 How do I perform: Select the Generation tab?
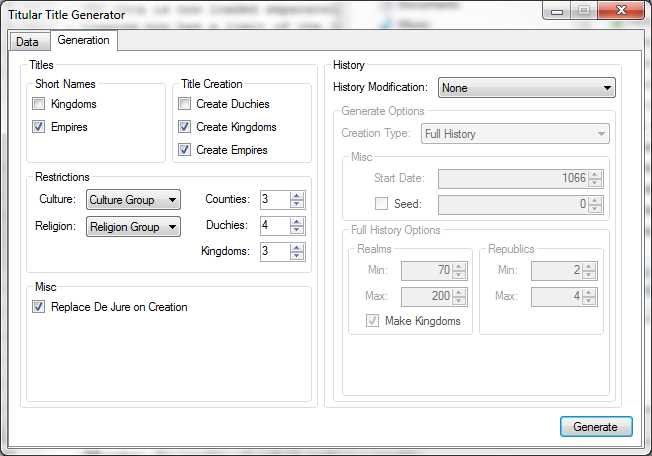pyautogui.click(x=83, y=41)
